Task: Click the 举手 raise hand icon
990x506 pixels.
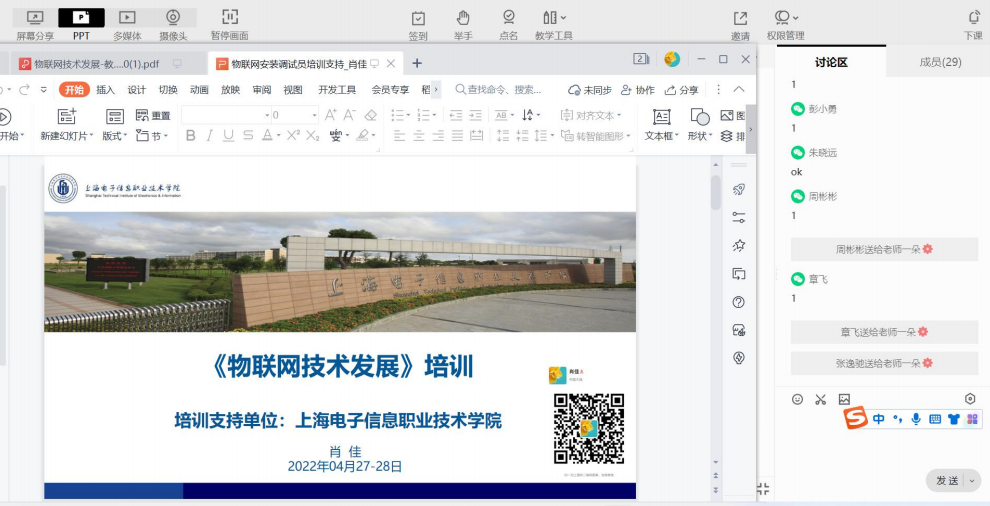Action: pos(463,18)
